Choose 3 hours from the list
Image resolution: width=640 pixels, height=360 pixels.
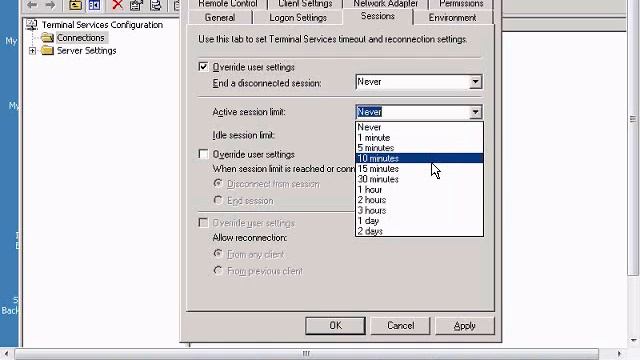419,210
